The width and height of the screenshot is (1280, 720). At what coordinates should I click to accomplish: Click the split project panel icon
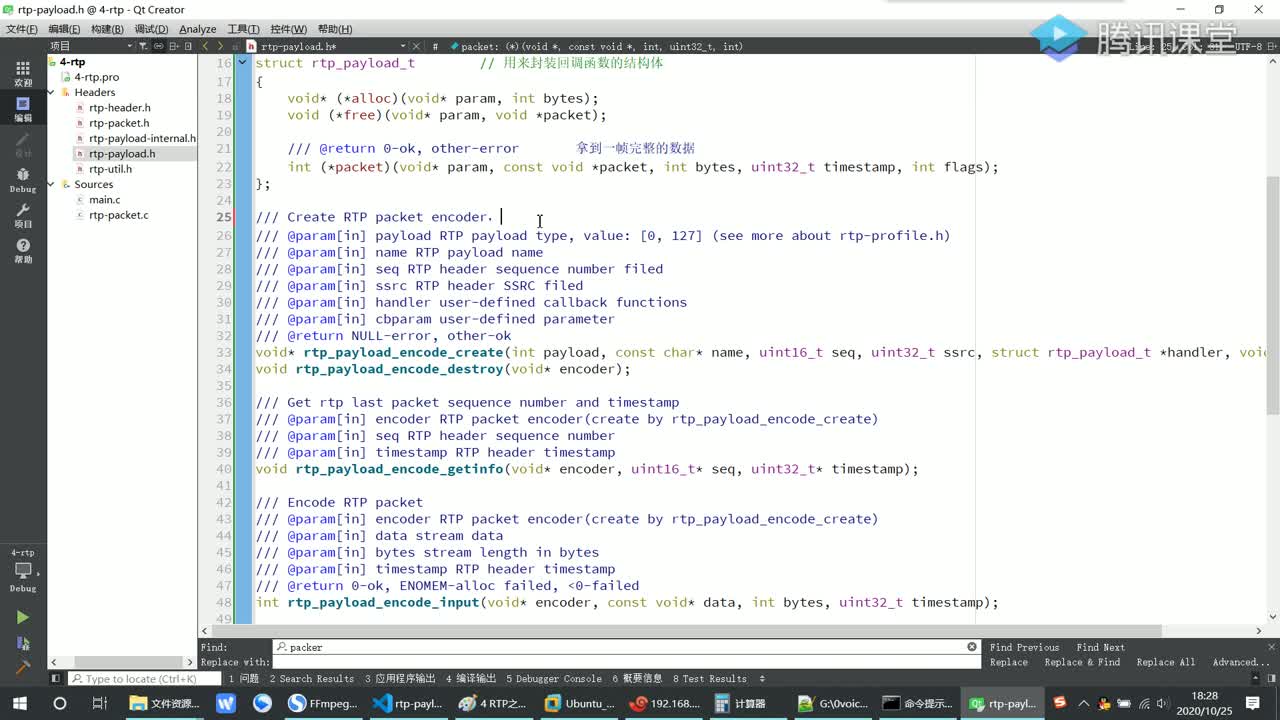176,46
